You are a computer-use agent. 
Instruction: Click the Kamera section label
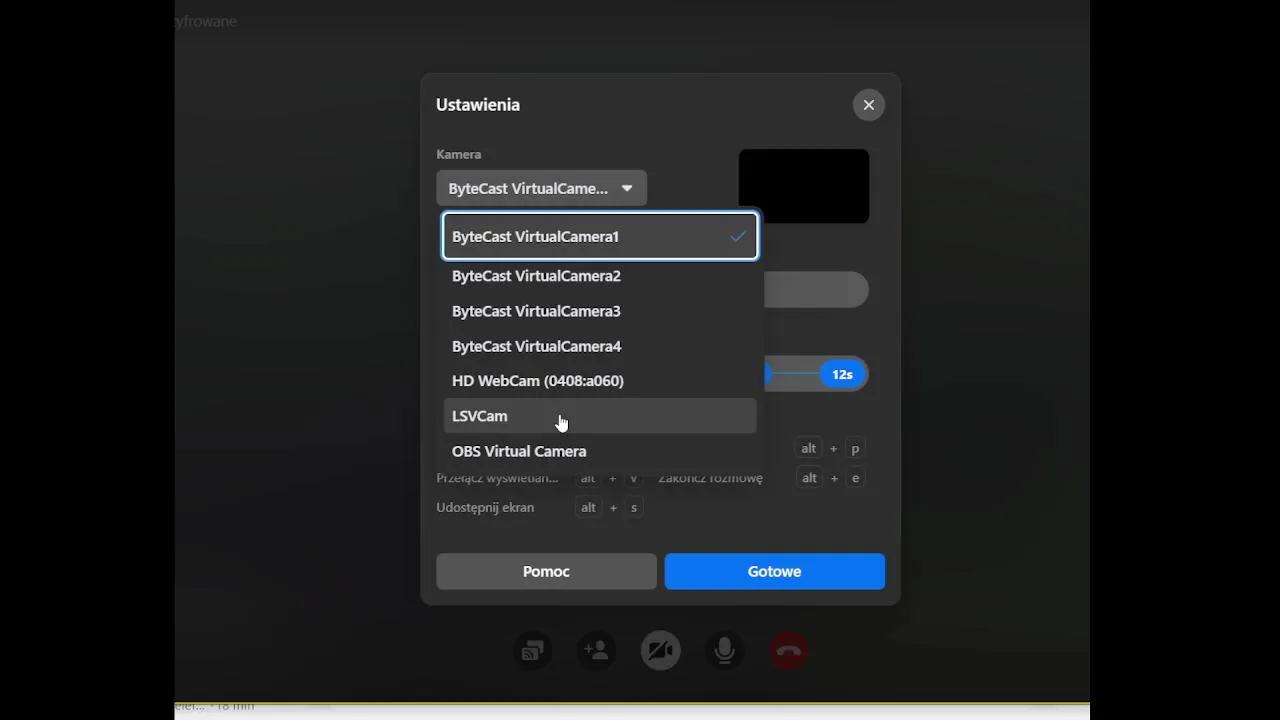click(x=459, y=154)
